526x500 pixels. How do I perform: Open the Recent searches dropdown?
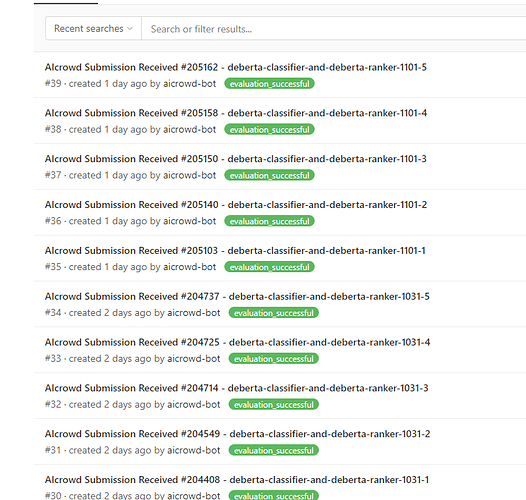(x=93, y=29)
